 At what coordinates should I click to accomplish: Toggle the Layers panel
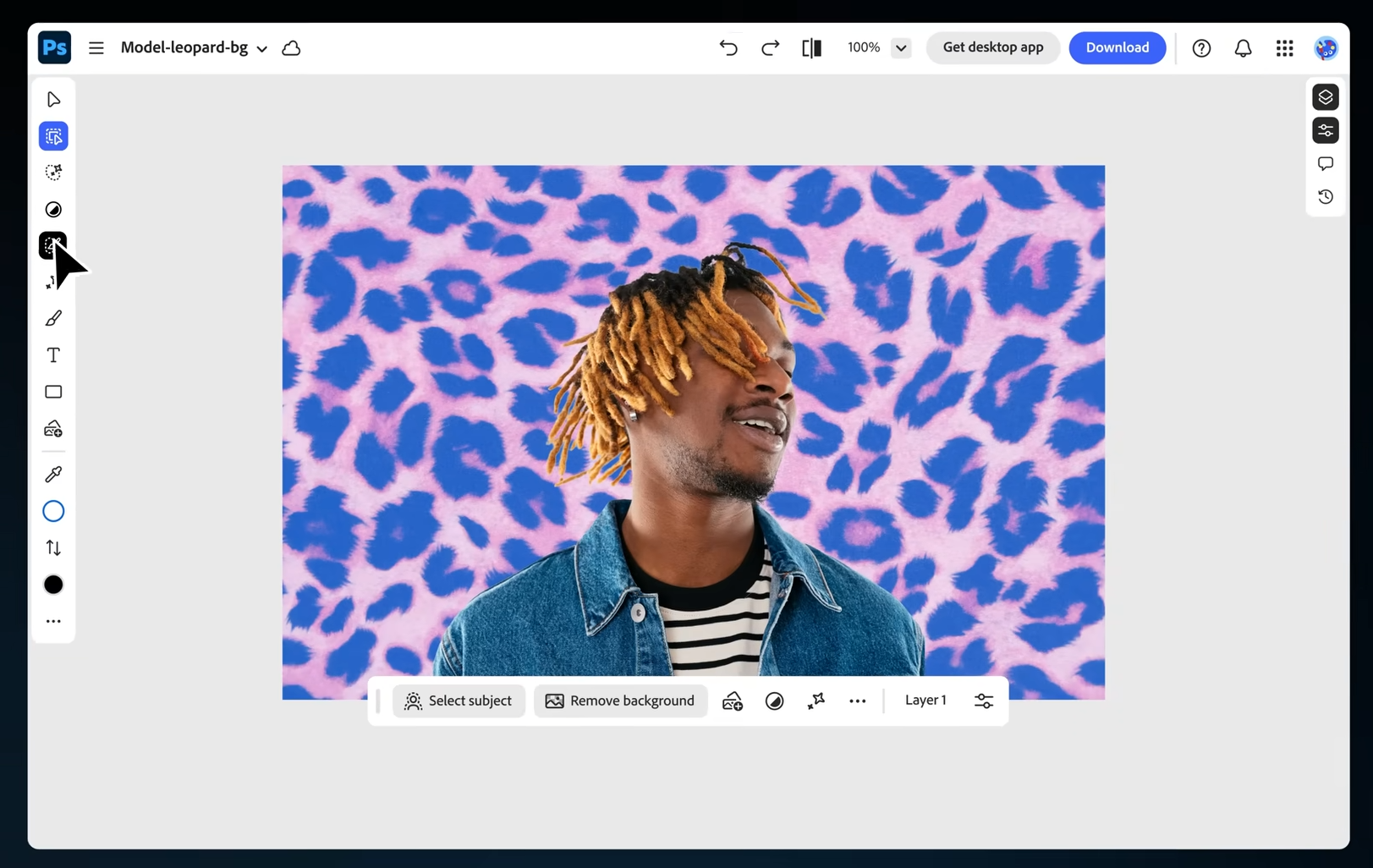point(1325,97)
